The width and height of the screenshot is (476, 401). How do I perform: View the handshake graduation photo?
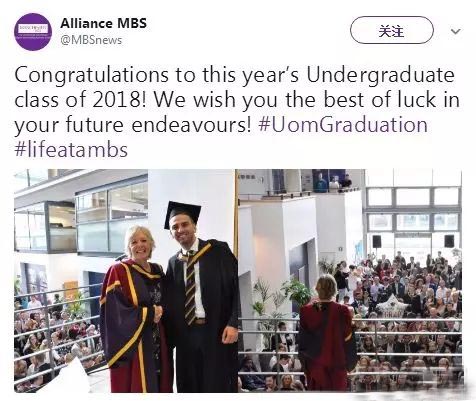pyautogui.click(x=125, y=281)
